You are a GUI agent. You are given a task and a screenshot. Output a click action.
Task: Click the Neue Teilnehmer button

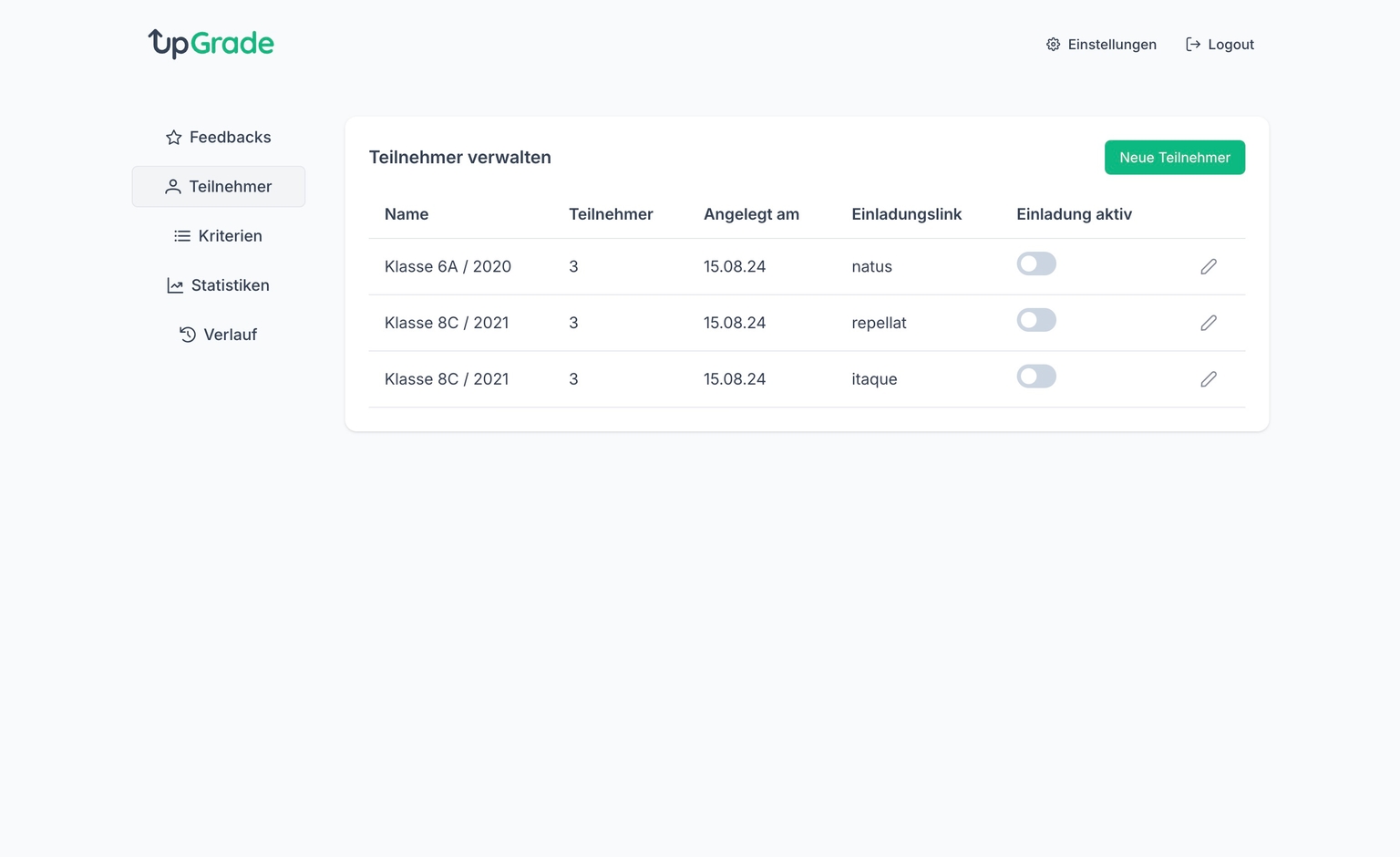[x=1175, y=158]
